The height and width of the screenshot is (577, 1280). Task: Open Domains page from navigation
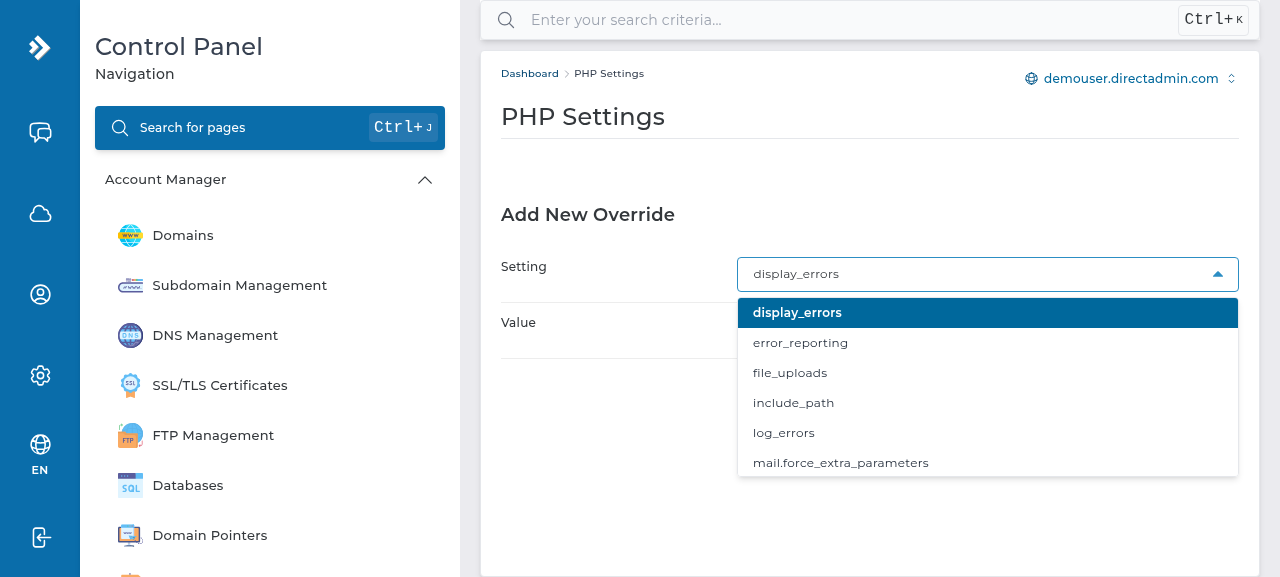(x=183, y=236)
